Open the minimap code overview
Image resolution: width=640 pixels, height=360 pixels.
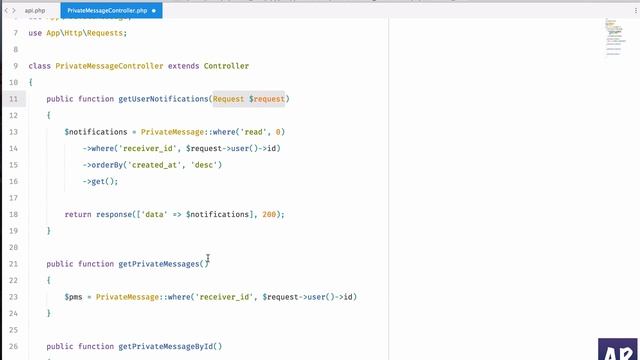(615, 37)
